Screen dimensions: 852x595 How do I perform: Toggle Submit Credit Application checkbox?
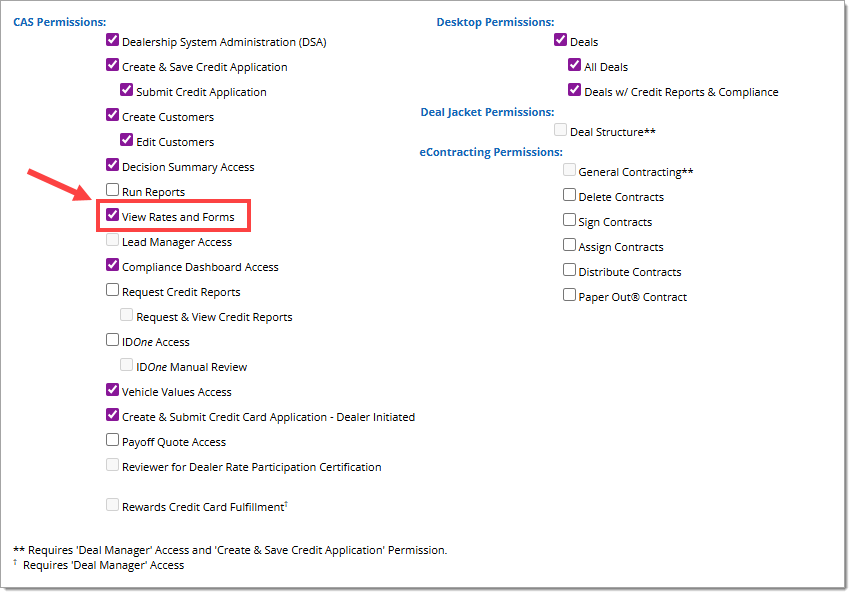click(127, 92)
